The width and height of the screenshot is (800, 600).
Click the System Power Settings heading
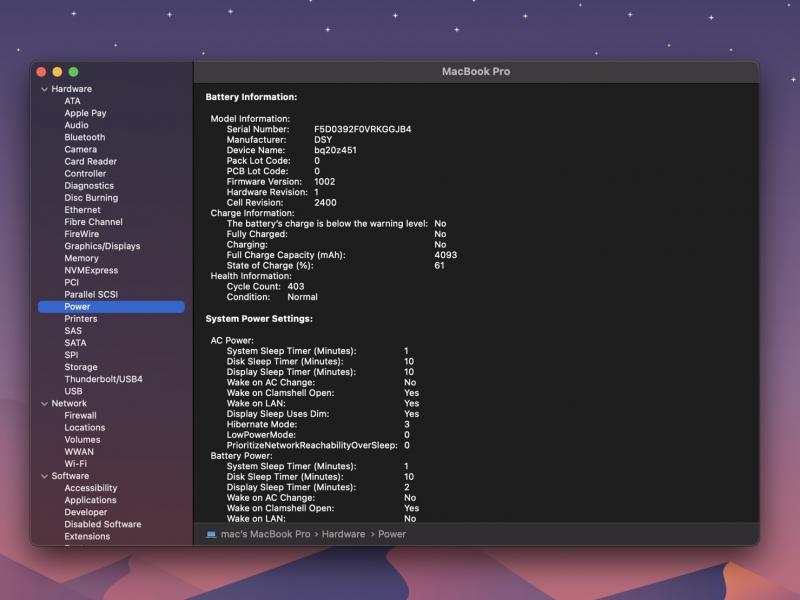pos(259,319)
